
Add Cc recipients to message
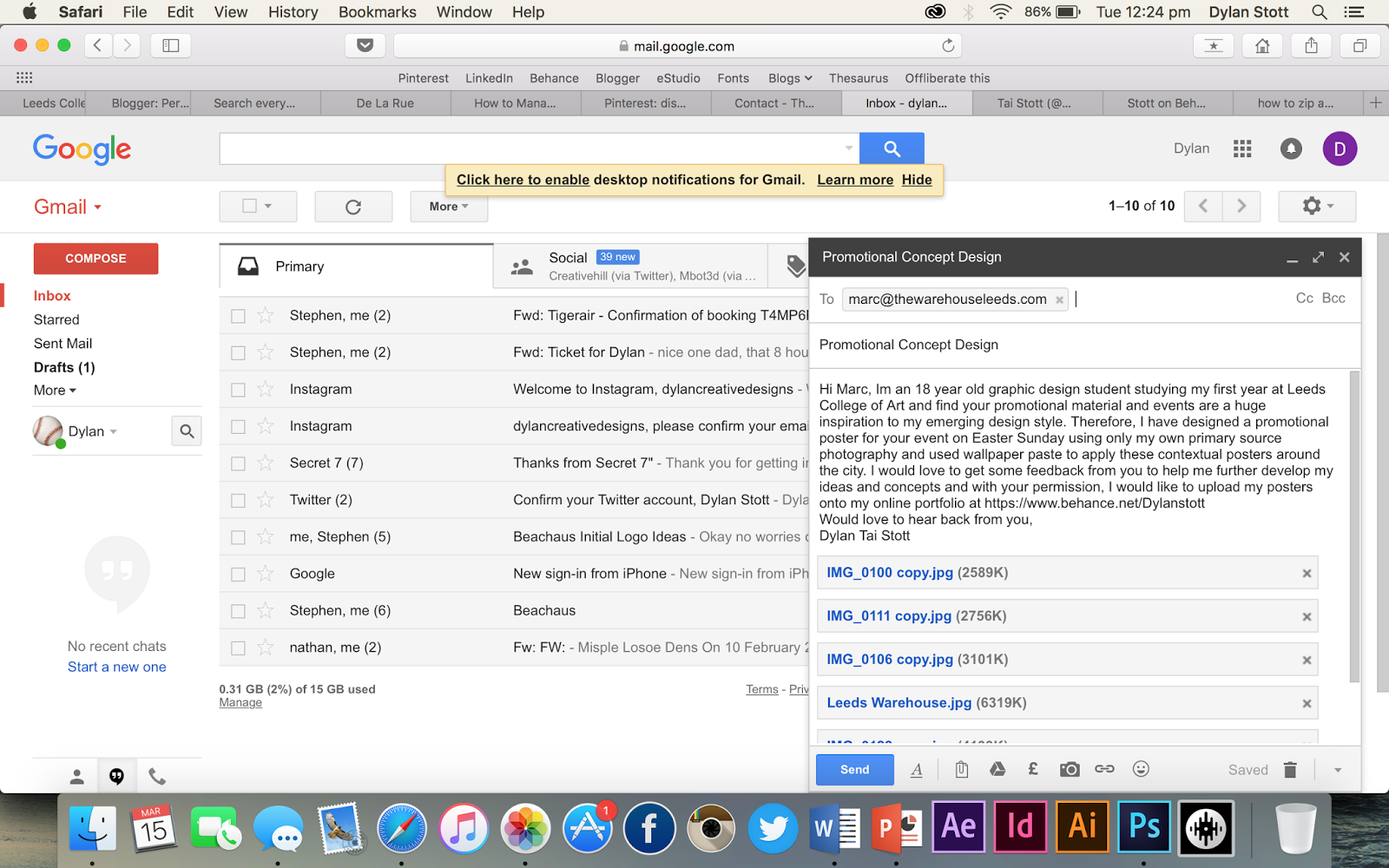point(1304,299)
